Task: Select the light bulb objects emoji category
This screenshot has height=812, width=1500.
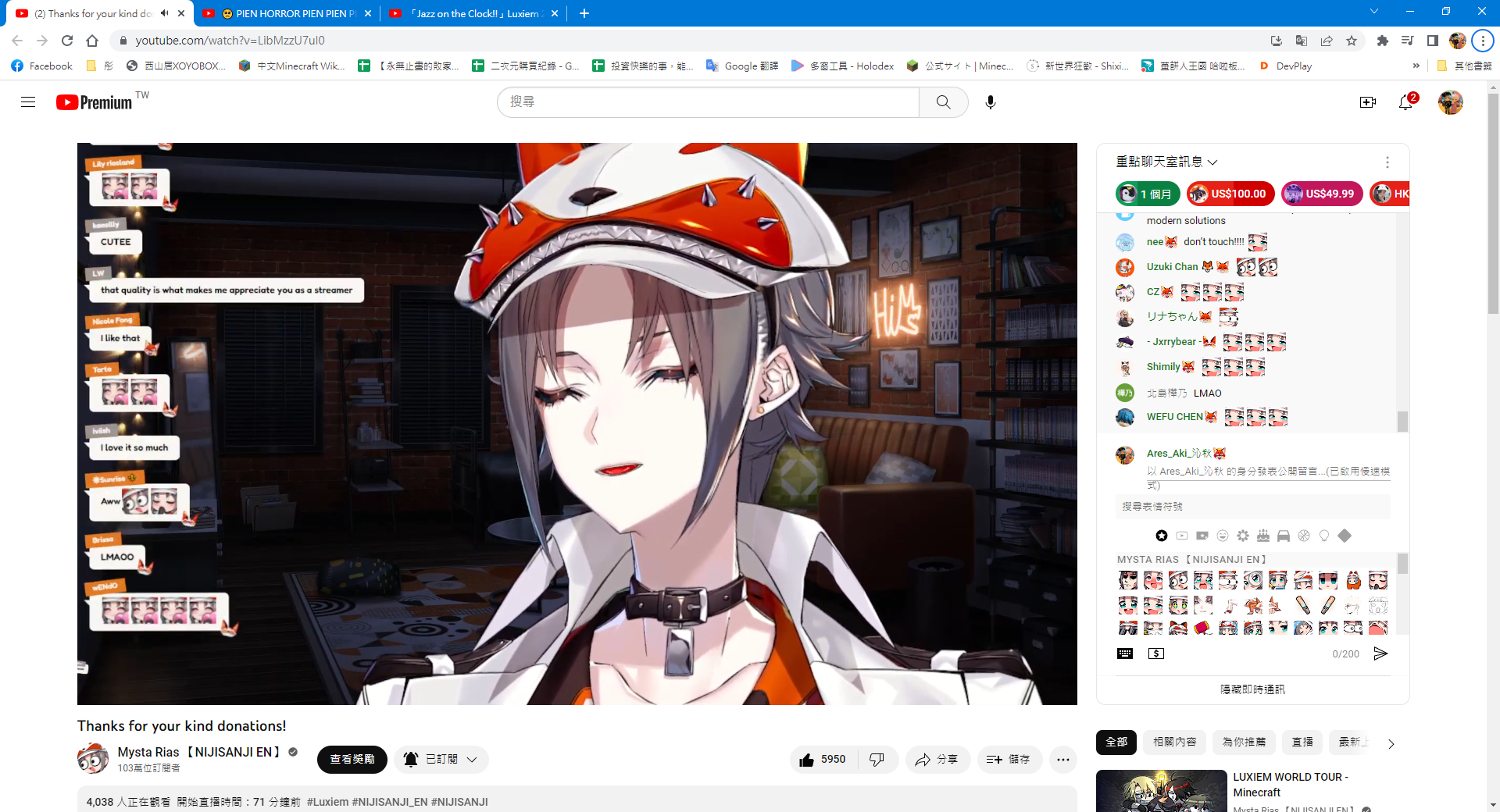Action: (1324, 536)
